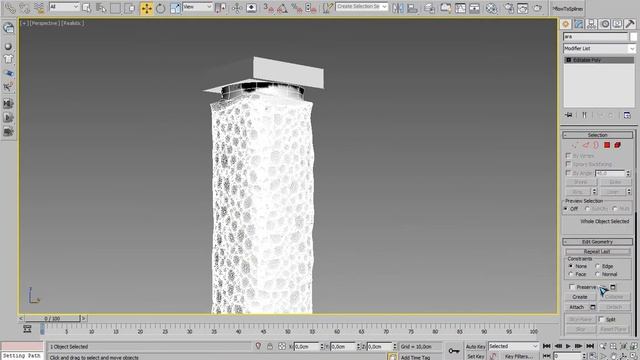Switch to Utilities command panel tab
The image size is (640, 360).
tap(630, 24)
